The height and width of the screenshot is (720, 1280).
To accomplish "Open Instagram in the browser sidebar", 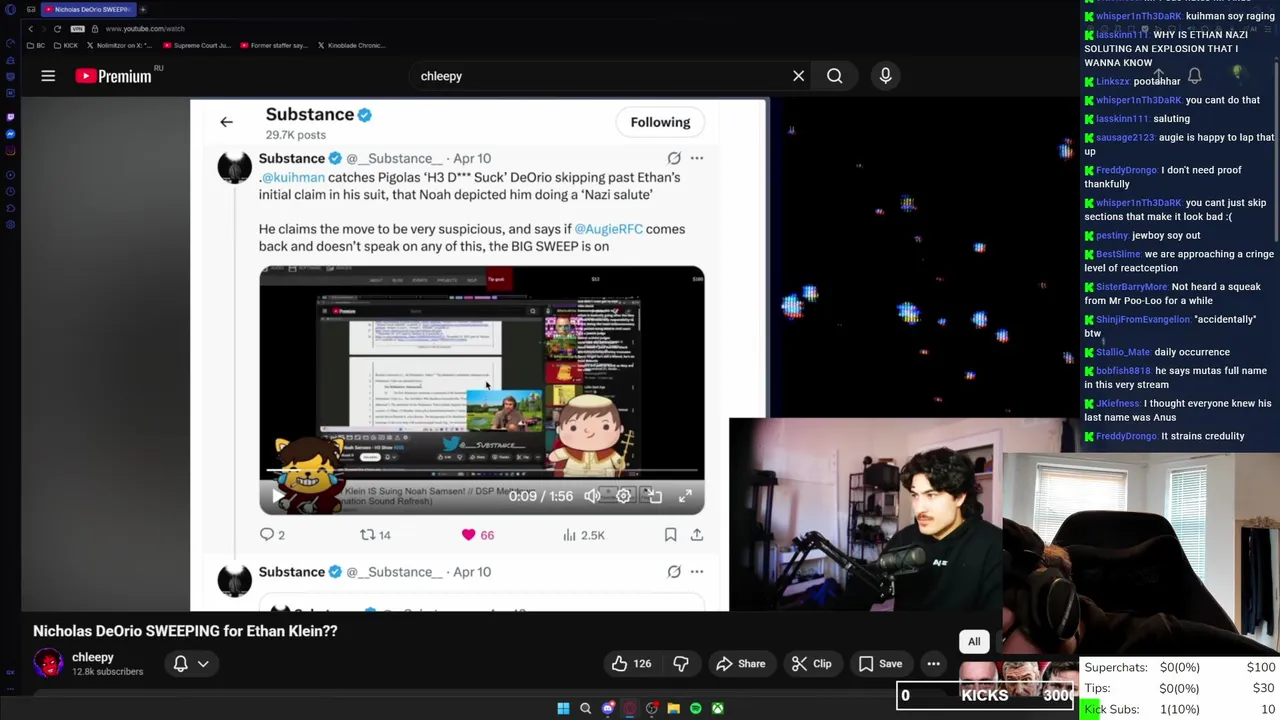I will pyautogui.click(x=10, y=152).
